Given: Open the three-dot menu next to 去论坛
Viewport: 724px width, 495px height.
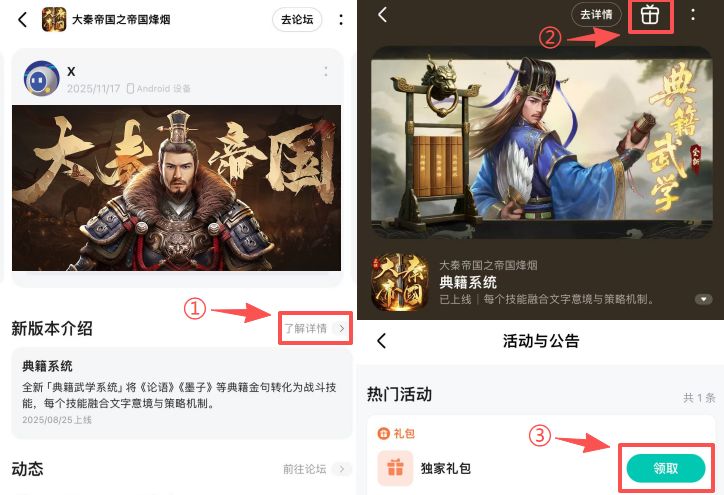Looking at the screenshot, I should (x=341, y=19).
